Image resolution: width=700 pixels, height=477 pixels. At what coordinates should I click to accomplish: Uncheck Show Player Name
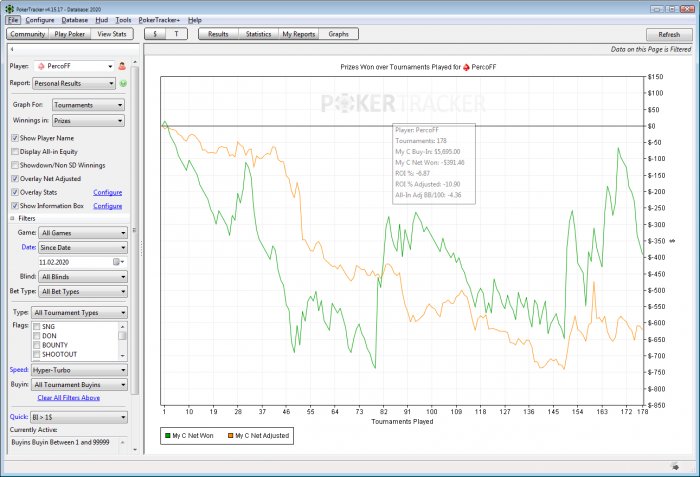click(x=14, y=138)
